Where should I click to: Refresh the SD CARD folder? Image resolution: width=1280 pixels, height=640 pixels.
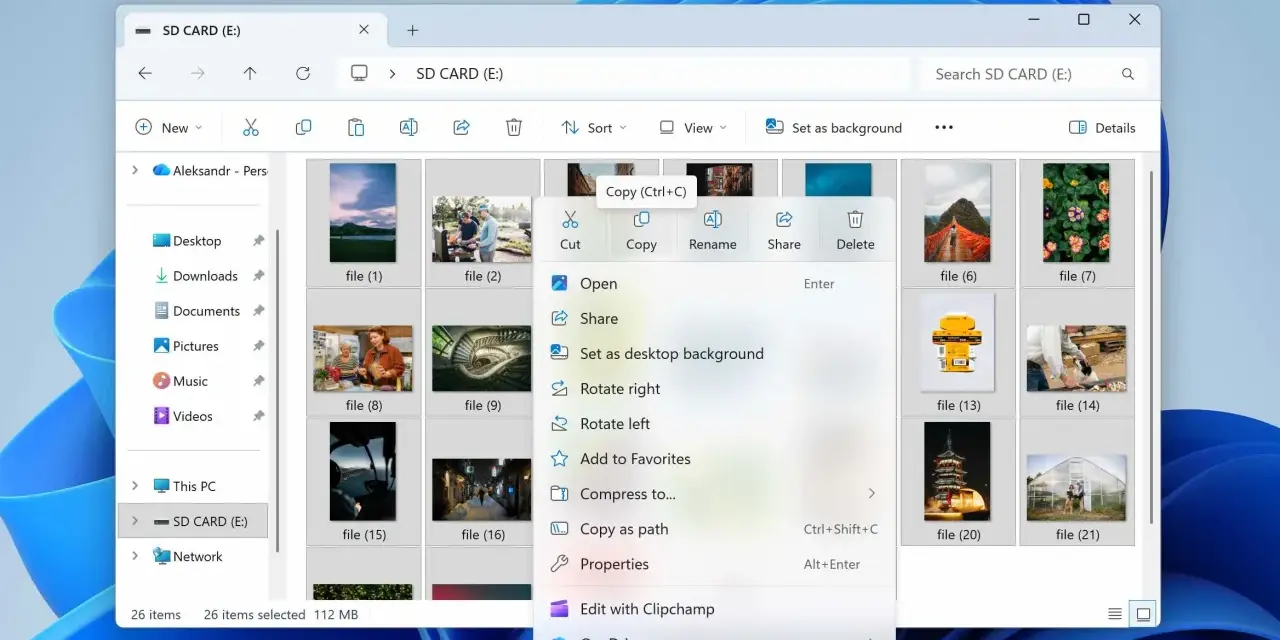(x=303, y=73)
